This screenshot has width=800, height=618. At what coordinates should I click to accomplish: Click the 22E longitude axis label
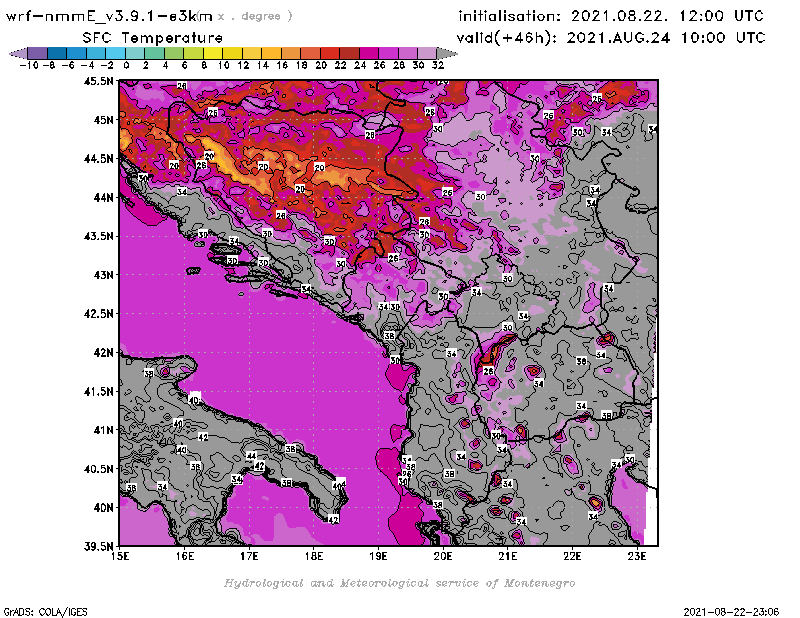click(572, 556)
